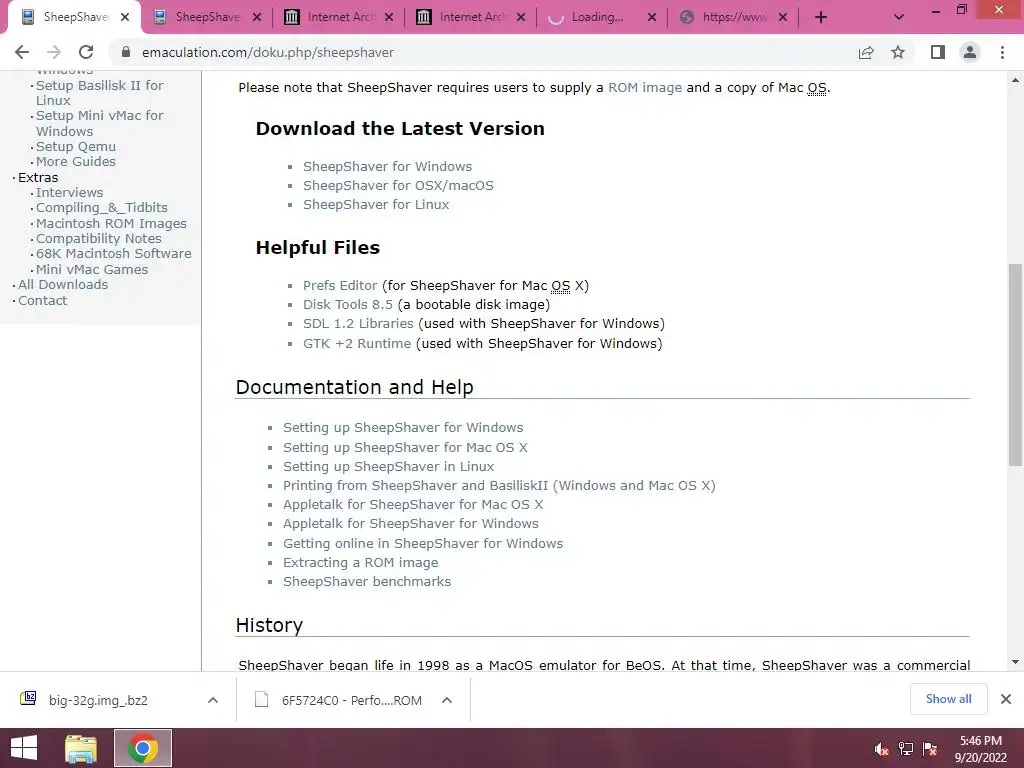The height and width of the screenshot is (768, 1024).
Task: Close the downloads bar
Action: tap(1006, 699)
